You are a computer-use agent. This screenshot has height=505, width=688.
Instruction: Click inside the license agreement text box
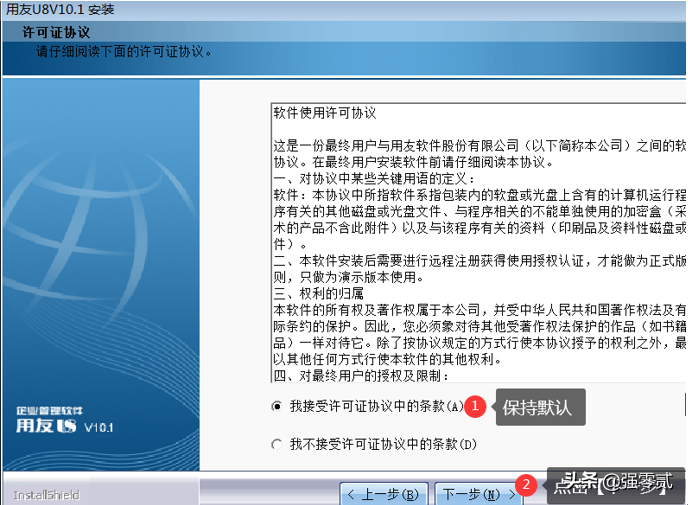[479, 243]
